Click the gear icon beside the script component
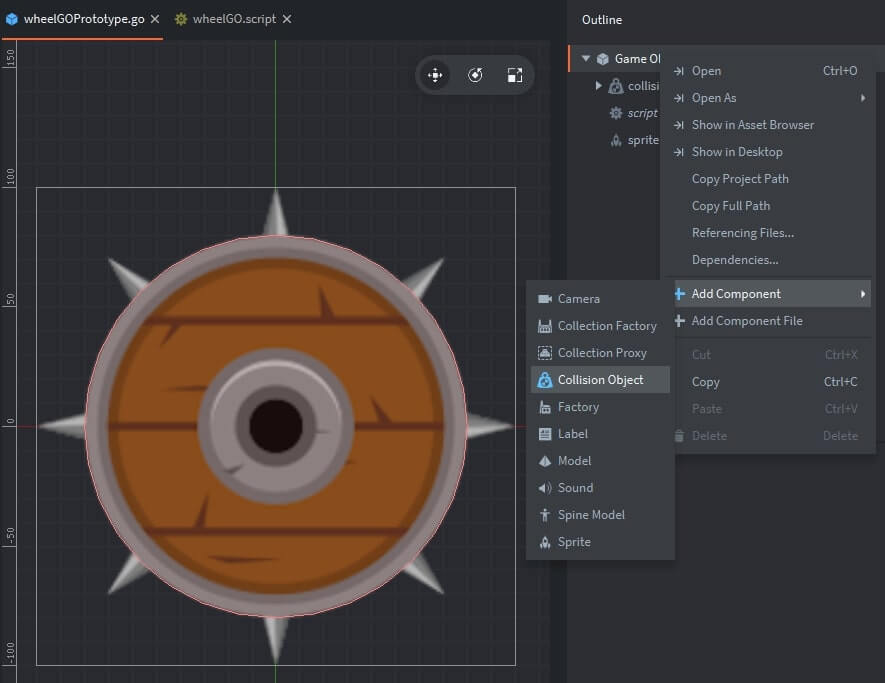This screenshot has height=683, width=885. [x=614, y=112]
